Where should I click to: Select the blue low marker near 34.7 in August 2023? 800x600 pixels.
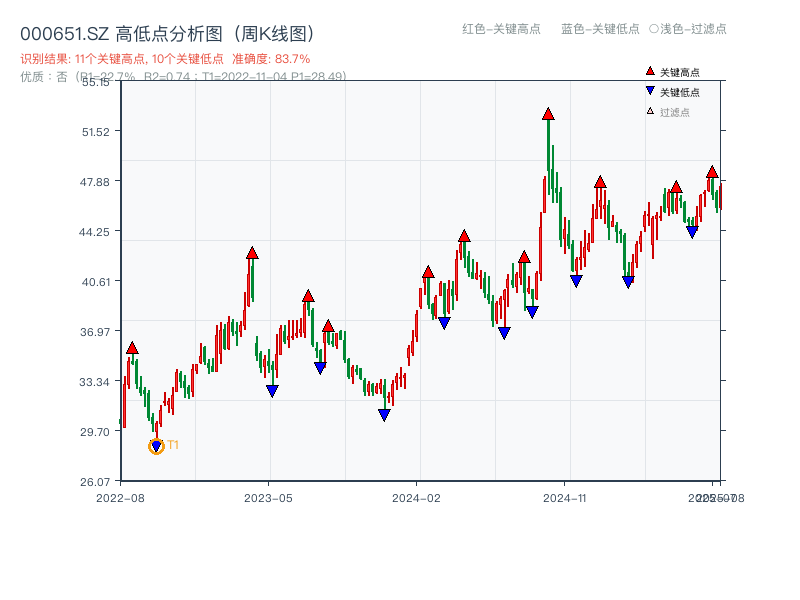[320, 368]
